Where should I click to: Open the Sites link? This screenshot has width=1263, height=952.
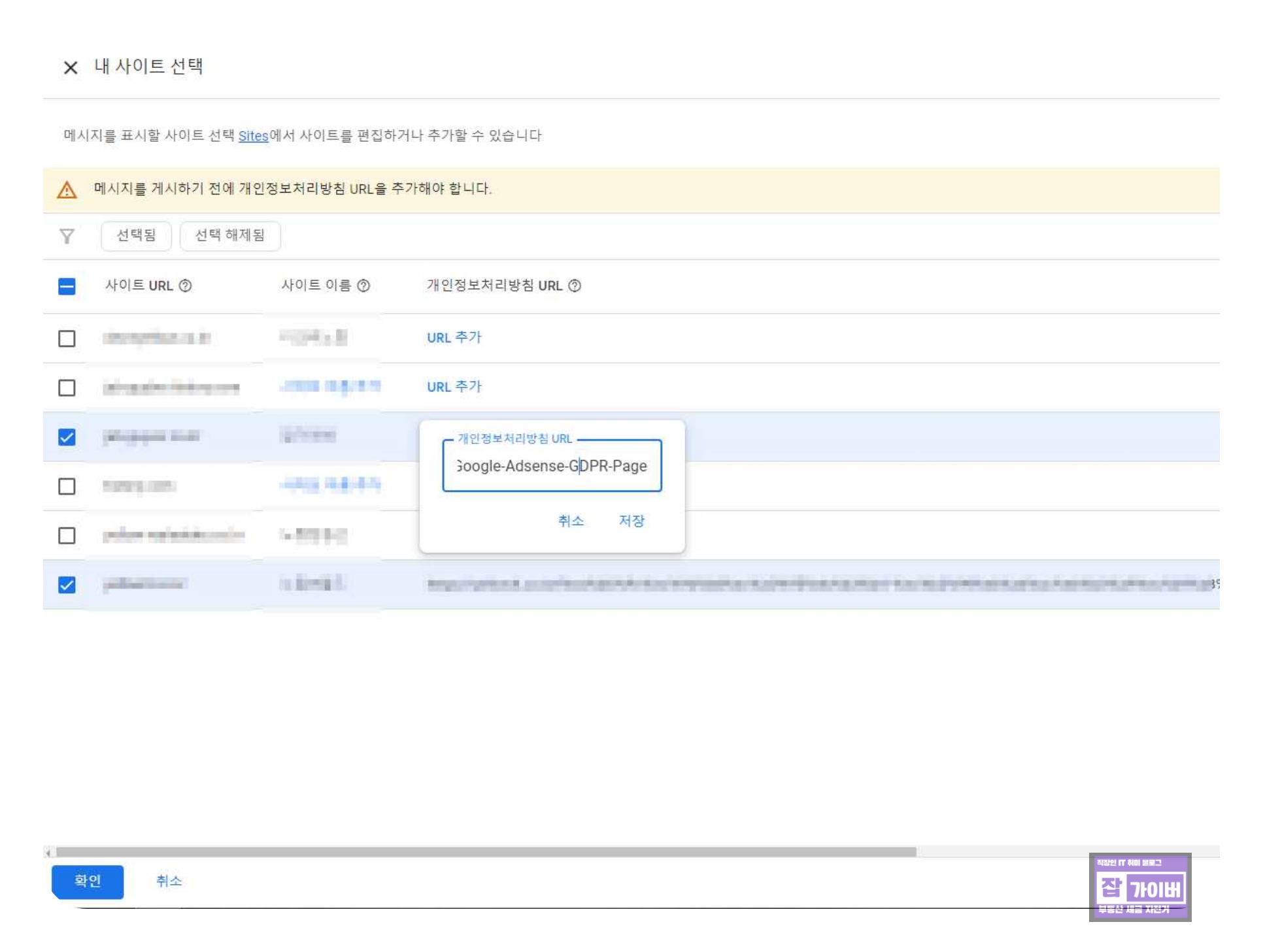pyautogui.click(x=253, y=136)
